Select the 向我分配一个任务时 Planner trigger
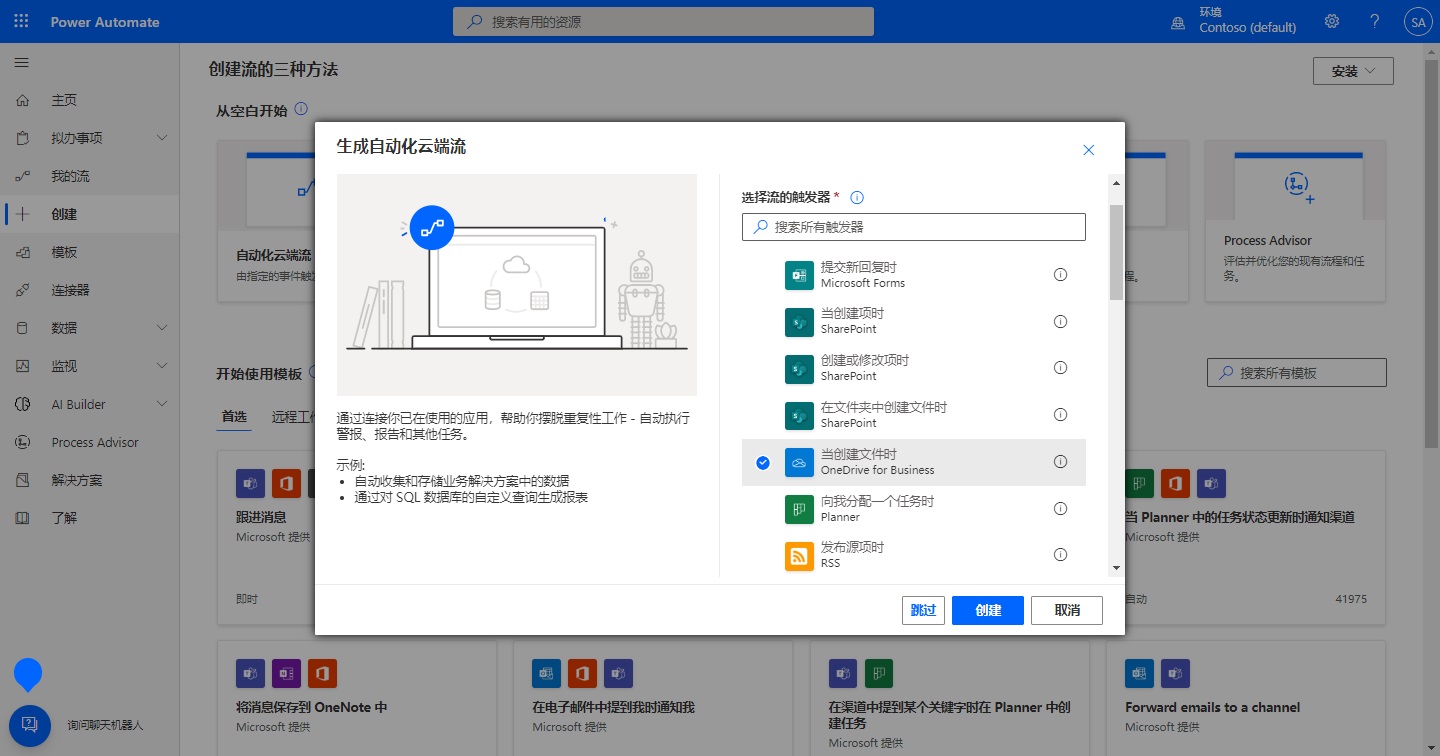 914,509
